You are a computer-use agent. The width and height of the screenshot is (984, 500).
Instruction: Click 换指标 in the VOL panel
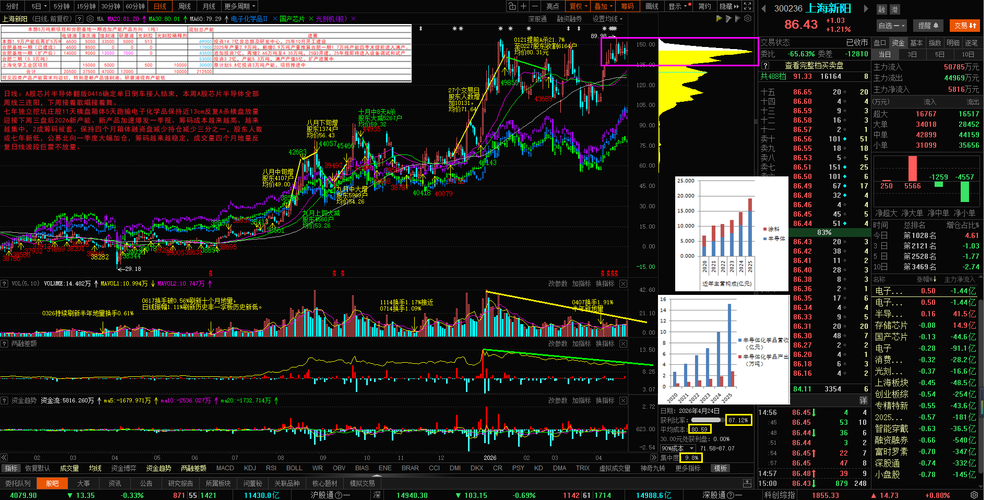pos(604,284)
